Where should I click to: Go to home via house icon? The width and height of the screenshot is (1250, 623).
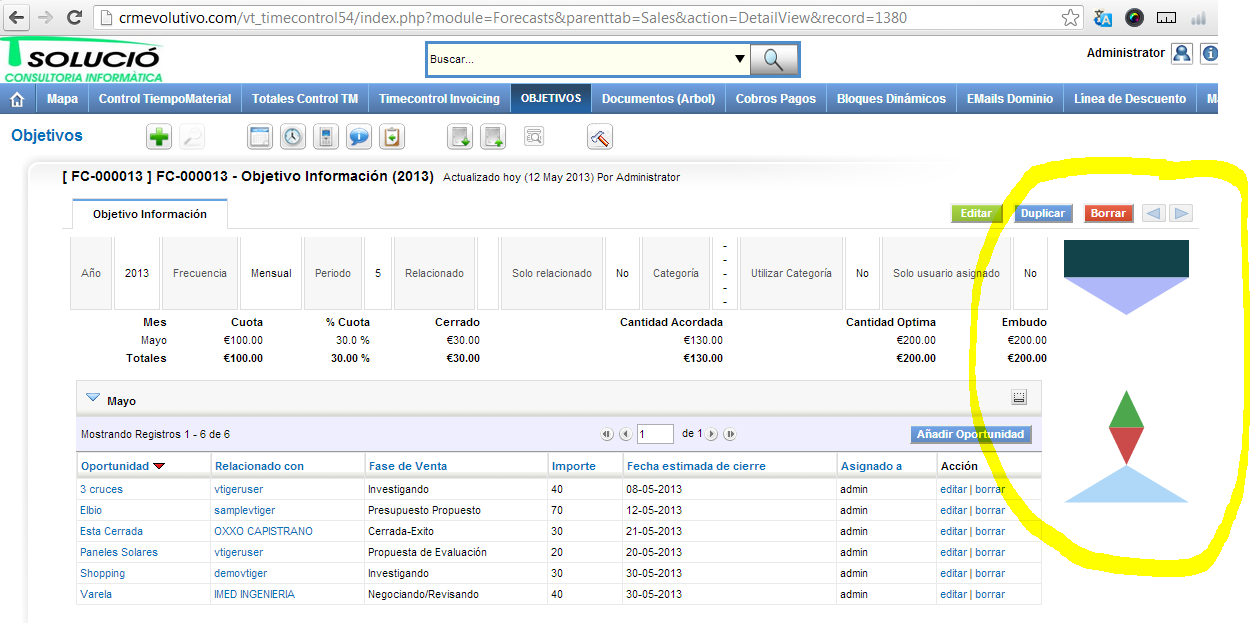coord(17,99)
